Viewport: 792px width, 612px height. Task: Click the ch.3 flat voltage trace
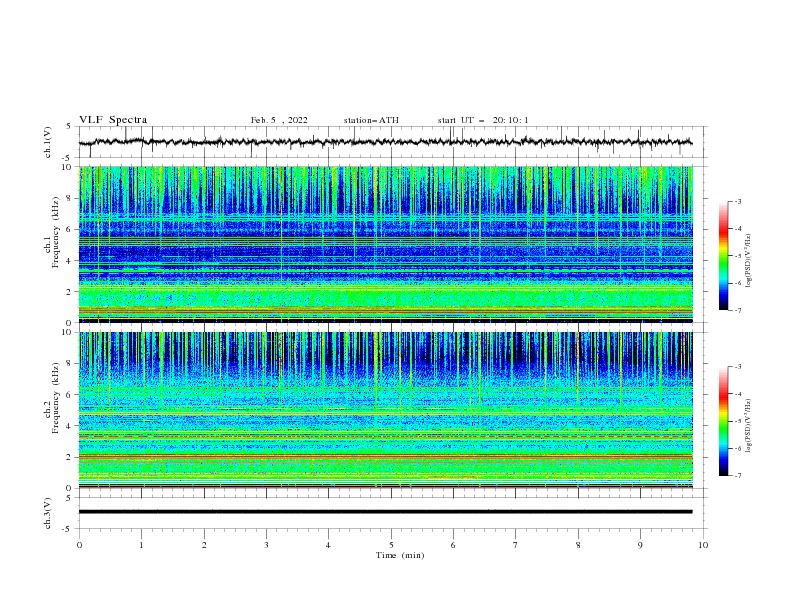pyautogui.click(x=385, y=512)
